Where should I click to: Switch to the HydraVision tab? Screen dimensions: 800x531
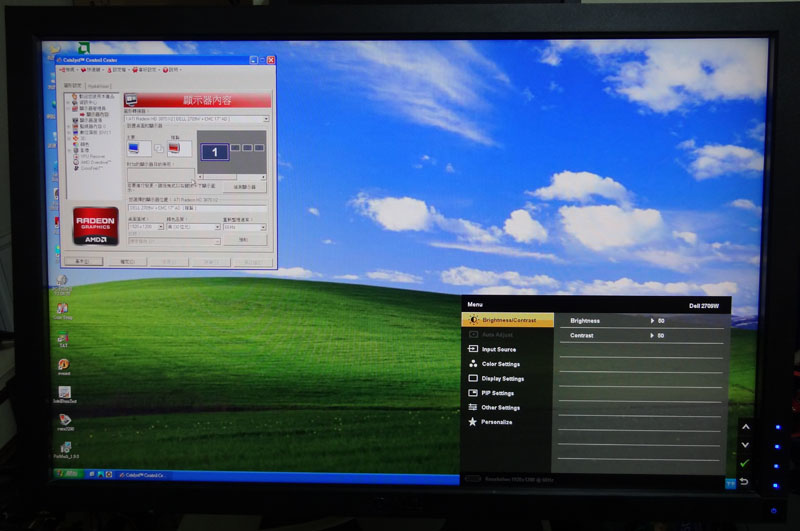pos(98,86)
